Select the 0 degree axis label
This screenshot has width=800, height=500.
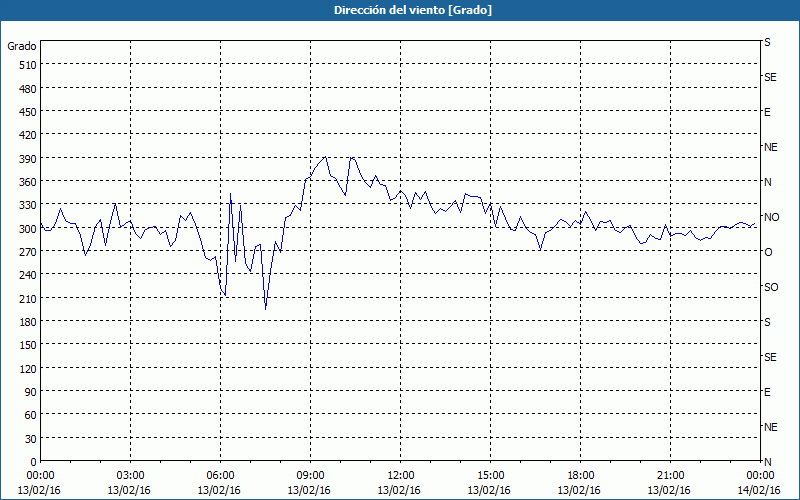tap(34, 462)
